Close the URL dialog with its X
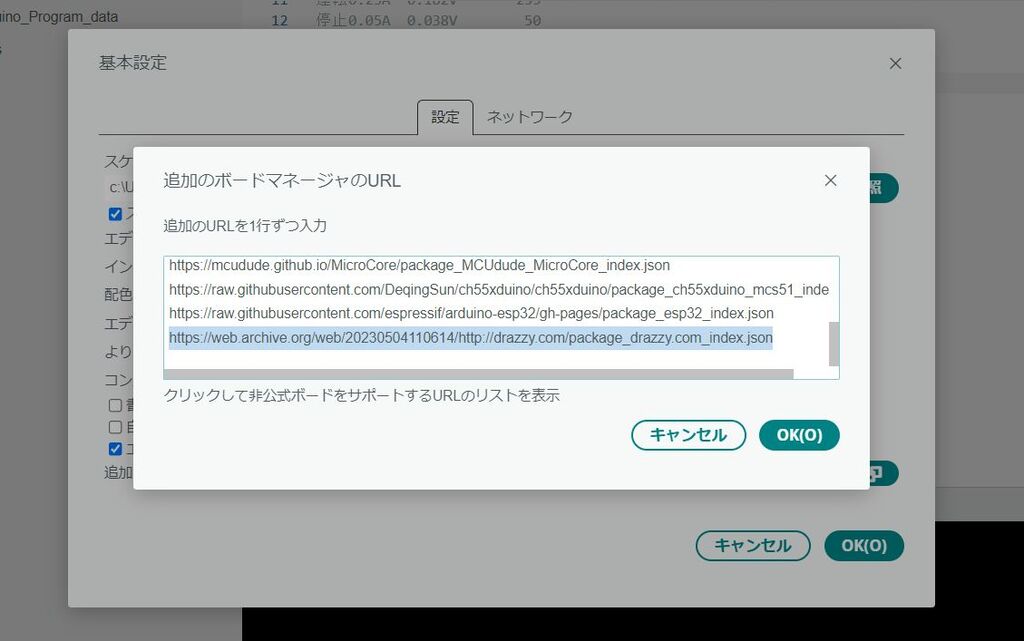The width and height of the screenshot is (1024, 641). coord(830,181)
